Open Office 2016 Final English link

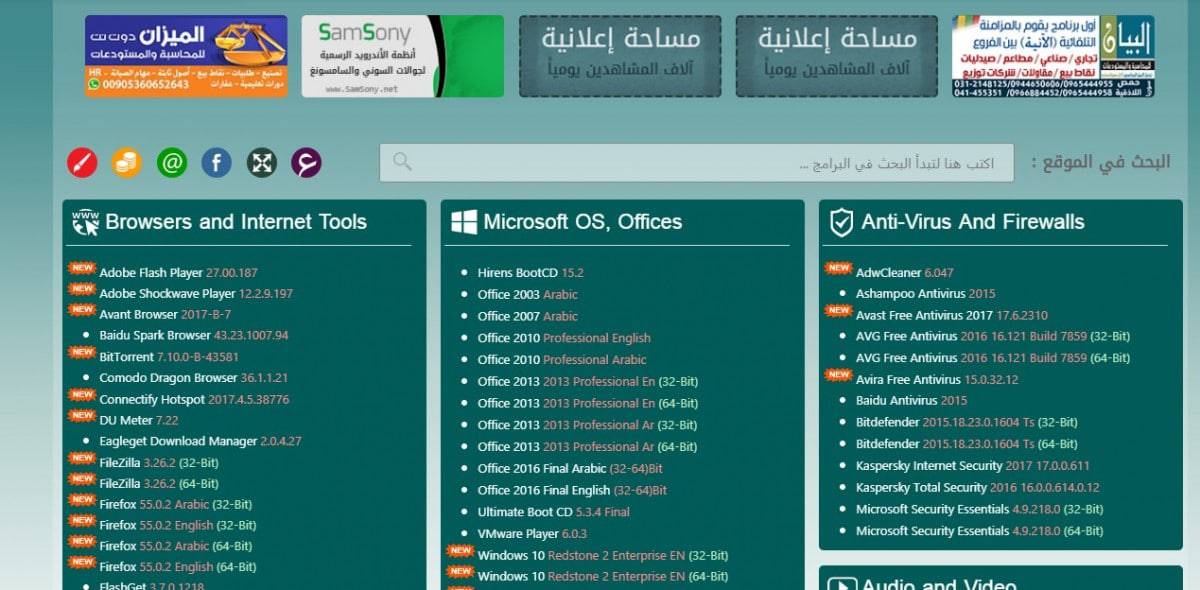(572, 490)
